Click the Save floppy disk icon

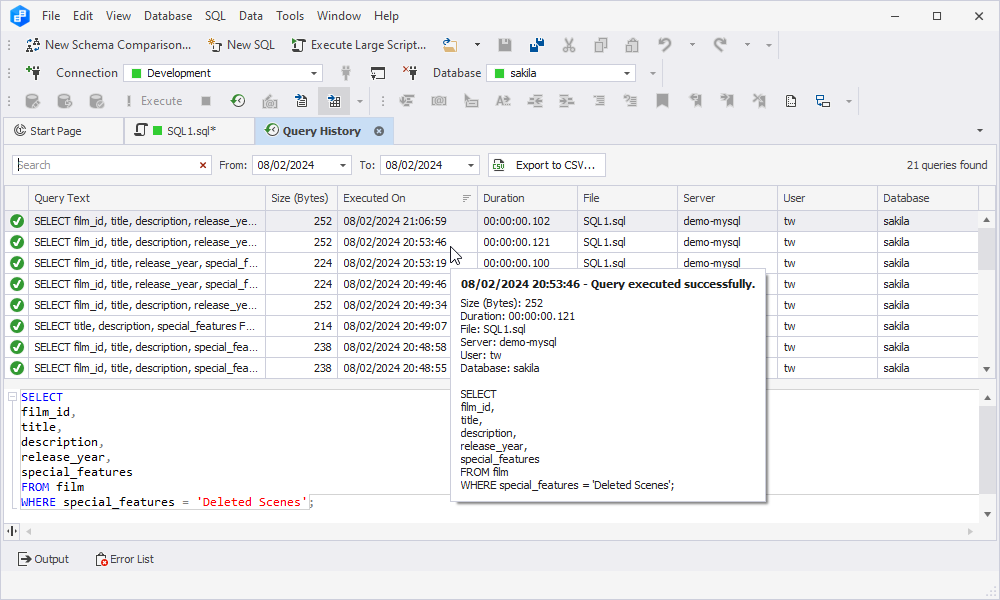(505, 45)
